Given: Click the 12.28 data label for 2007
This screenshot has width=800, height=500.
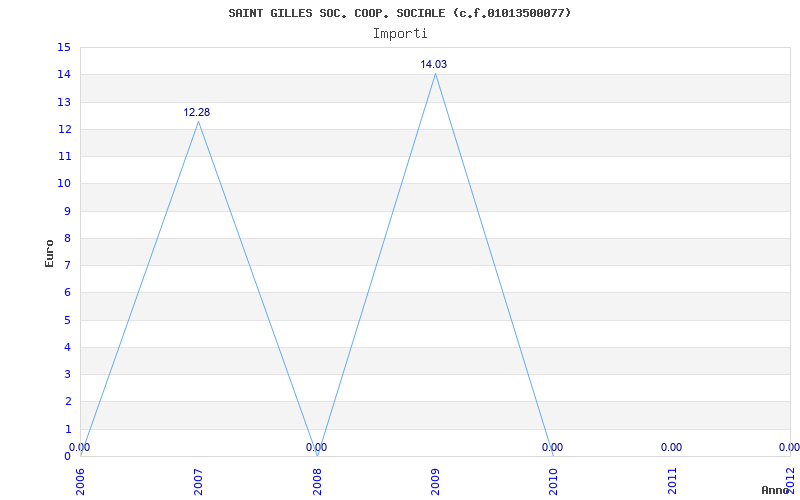Looking at the screenshot, I should tap(196, 112).
